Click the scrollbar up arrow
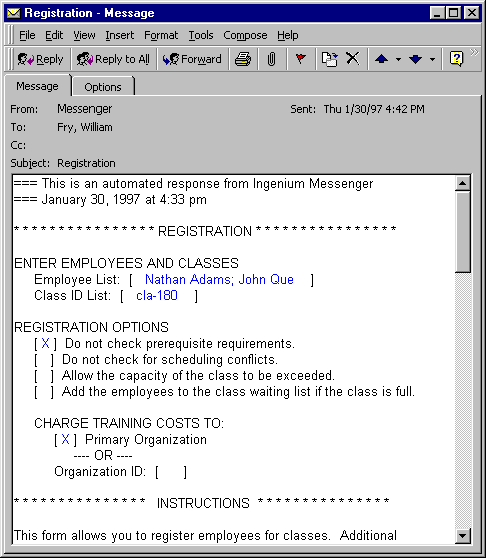Viewport: 486px width, 558px height. [463, 183]
